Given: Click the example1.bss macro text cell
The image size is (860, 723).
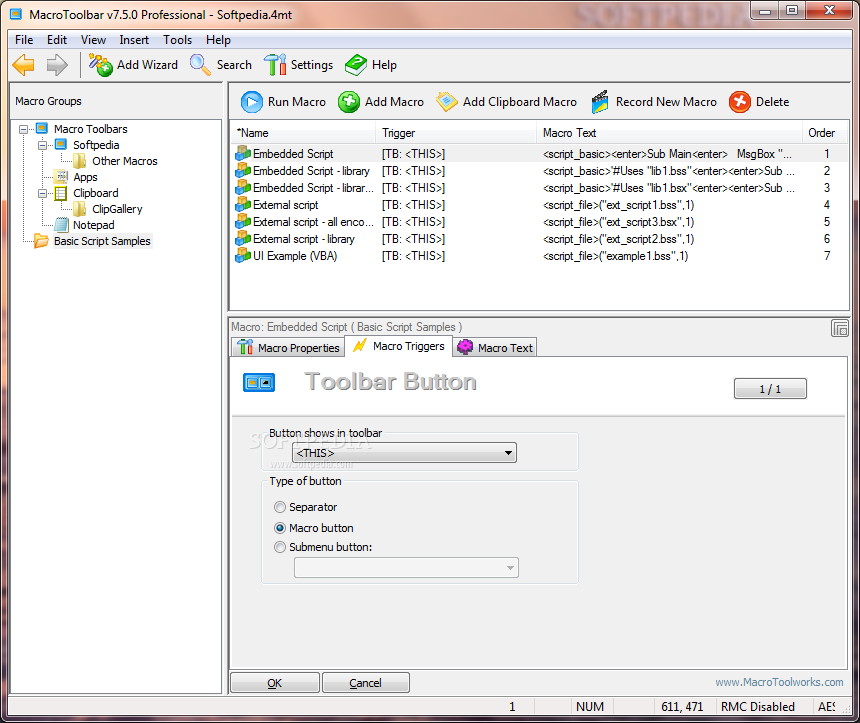Looking at the screenshot, I should coord(615,256).
